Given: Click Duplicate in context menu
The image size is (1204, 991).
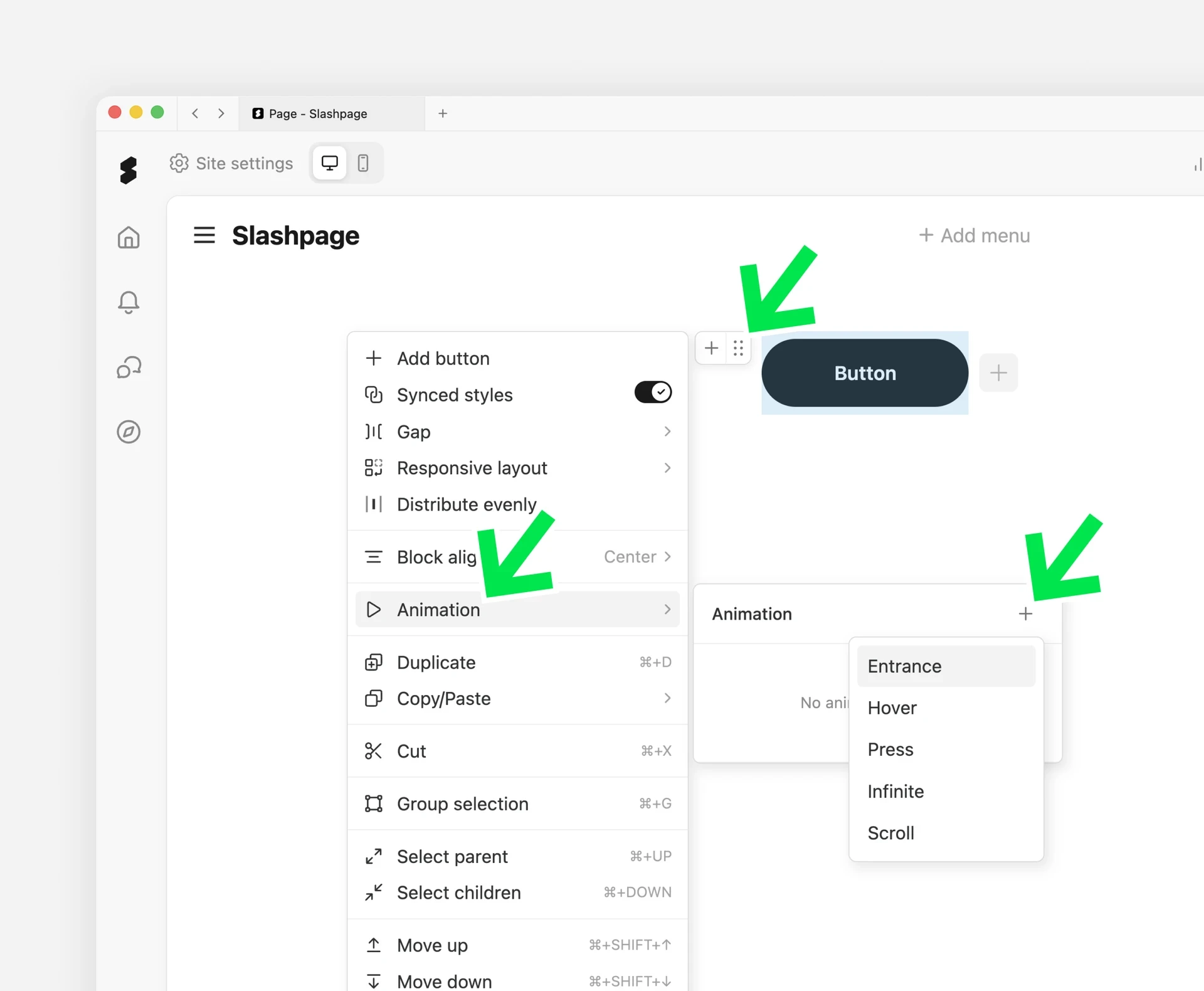Looking at the screenshot, I should (x=517, y=662).
